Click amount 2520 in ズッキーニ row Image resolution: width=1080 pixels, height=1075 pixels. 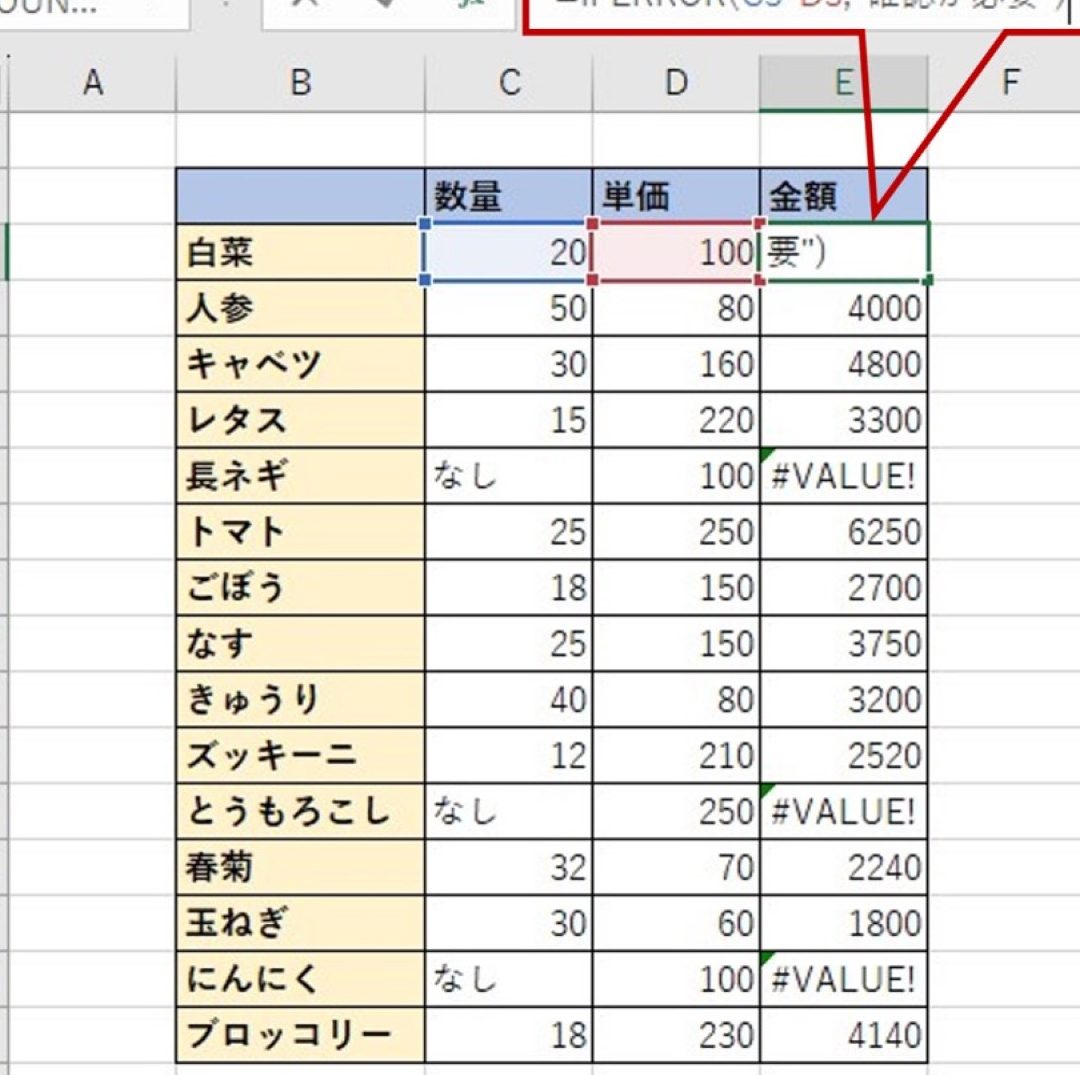click(x=844, y=755)
